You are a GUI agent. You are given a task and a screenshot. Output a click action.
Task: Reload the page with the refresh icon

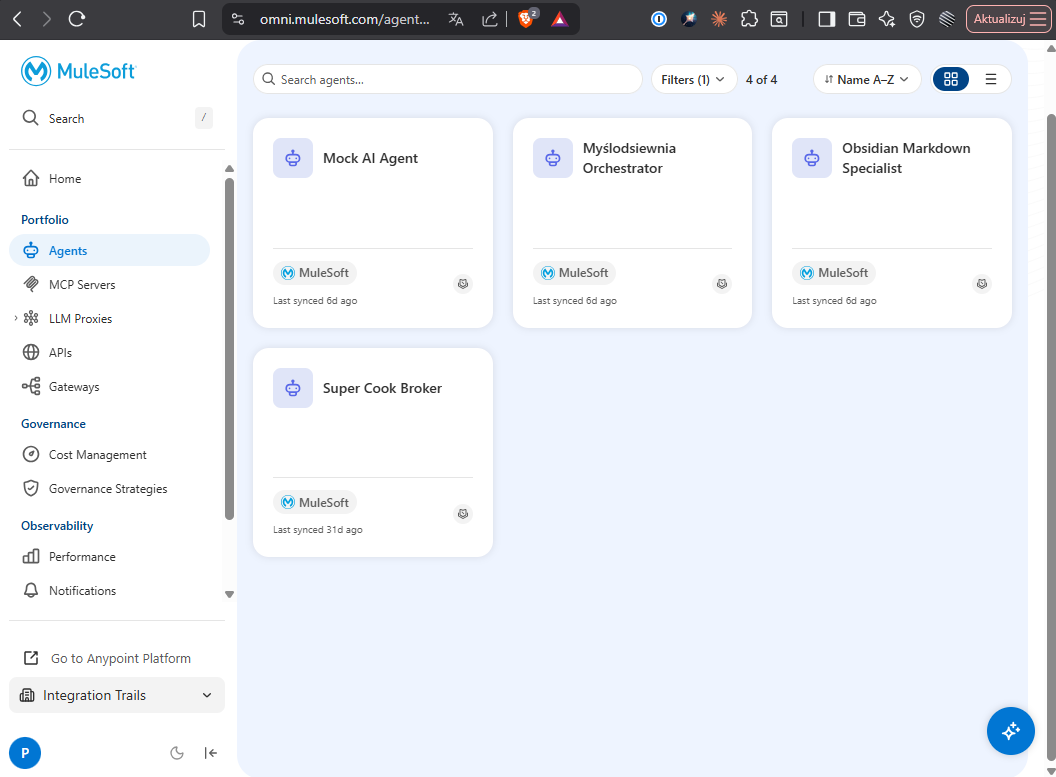(77, 19)
